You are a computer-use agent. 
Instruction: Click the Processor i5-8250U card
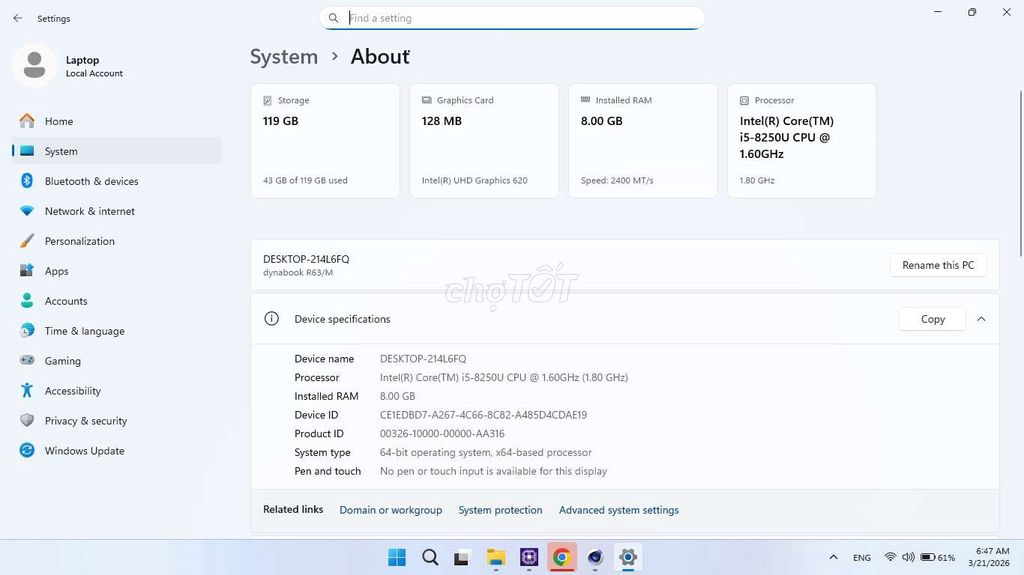801,140
